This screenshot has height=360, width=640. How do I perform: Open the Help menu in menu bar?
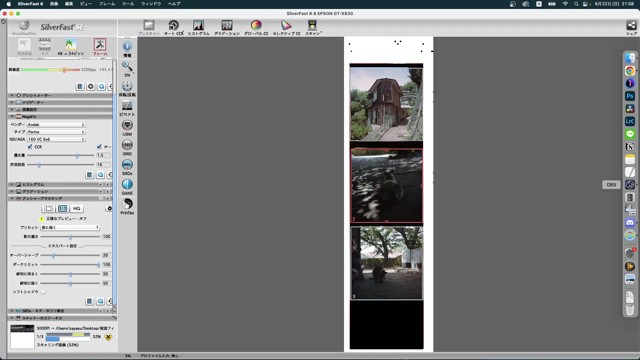[x=174, y=4]
